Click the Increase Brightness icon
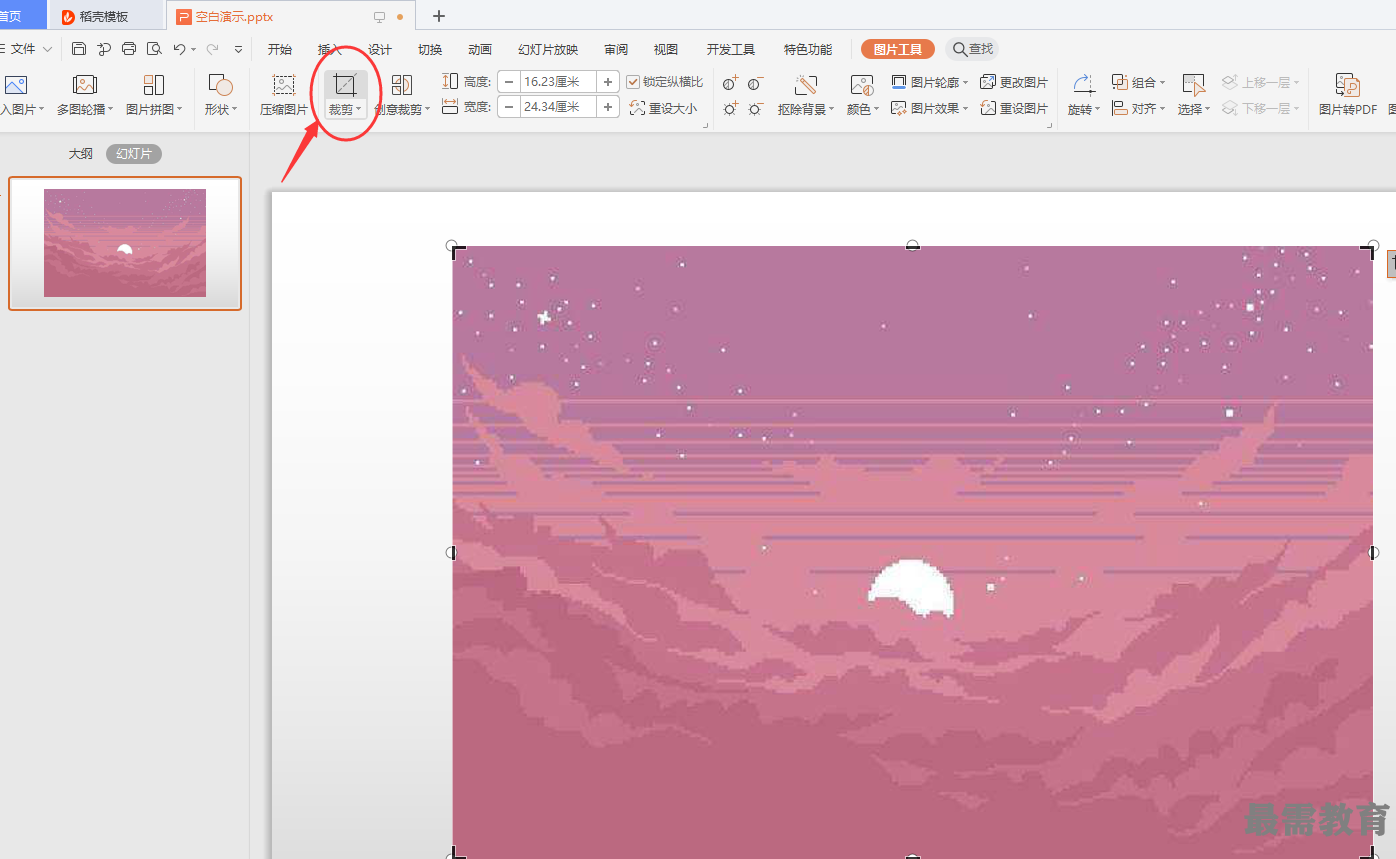This screenshot has height=859, width=1396. tap(730, 108)
